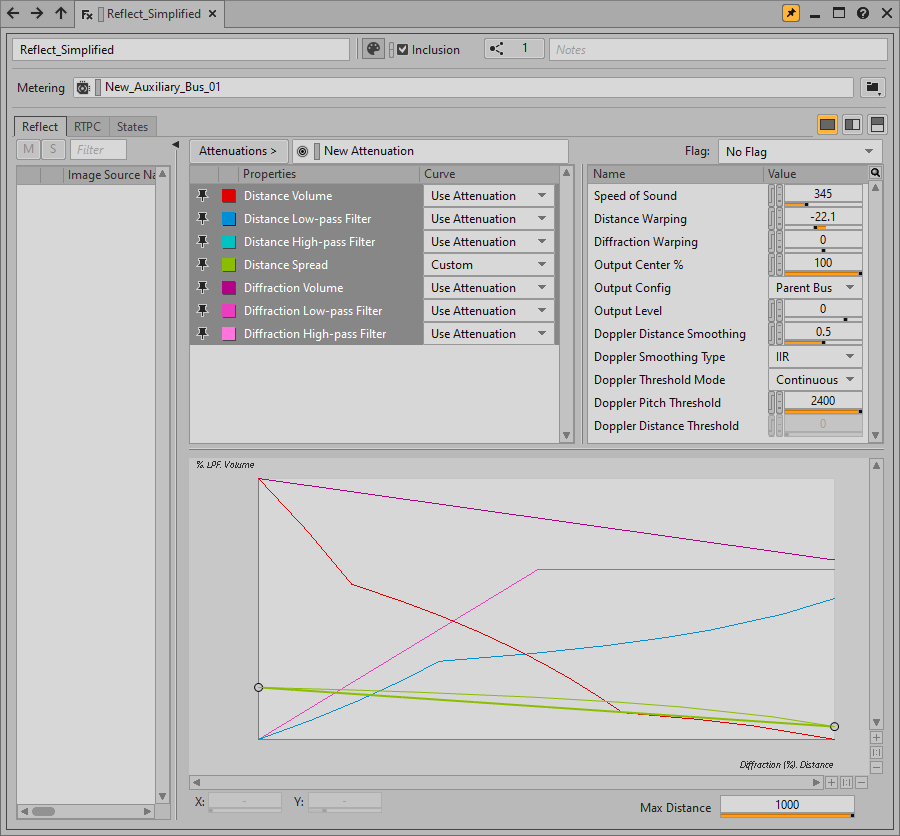The image size is (900, 836).
Task: Open Distance Spread curve dropdown
Action: coord(488,265)
